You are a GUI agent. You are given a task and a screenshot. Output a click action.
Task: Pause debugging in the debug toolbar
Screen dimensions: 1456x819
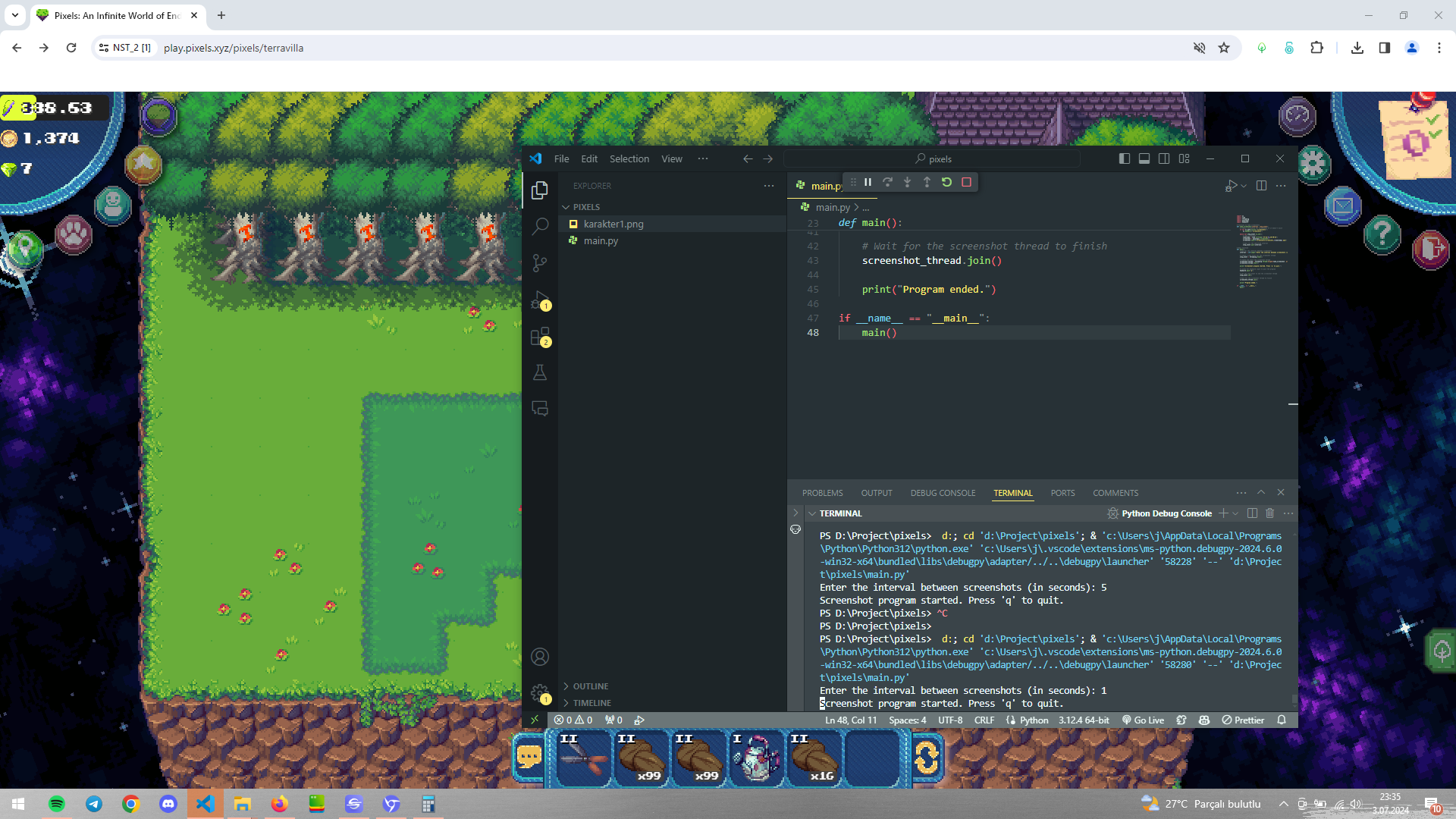(868, 182)
